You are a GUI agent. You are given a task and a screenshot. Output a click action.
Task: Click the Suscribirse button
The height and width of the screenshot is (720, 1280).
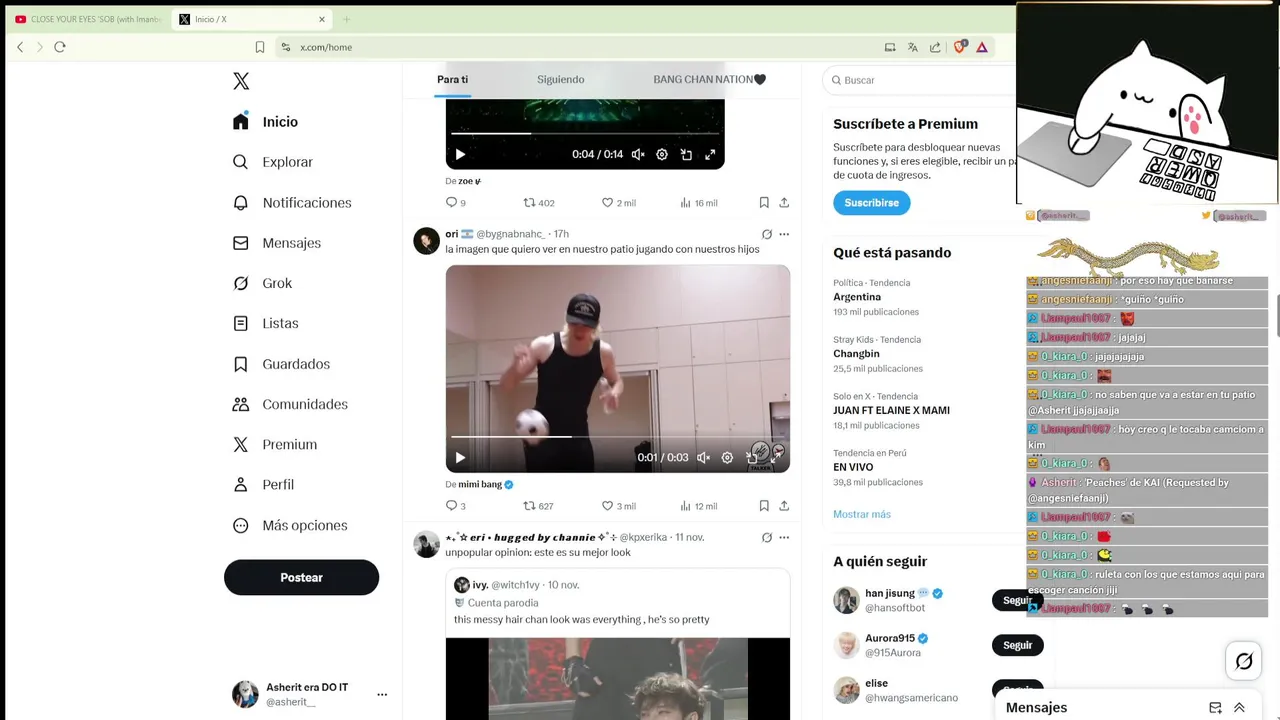click(x=871, y=202)
